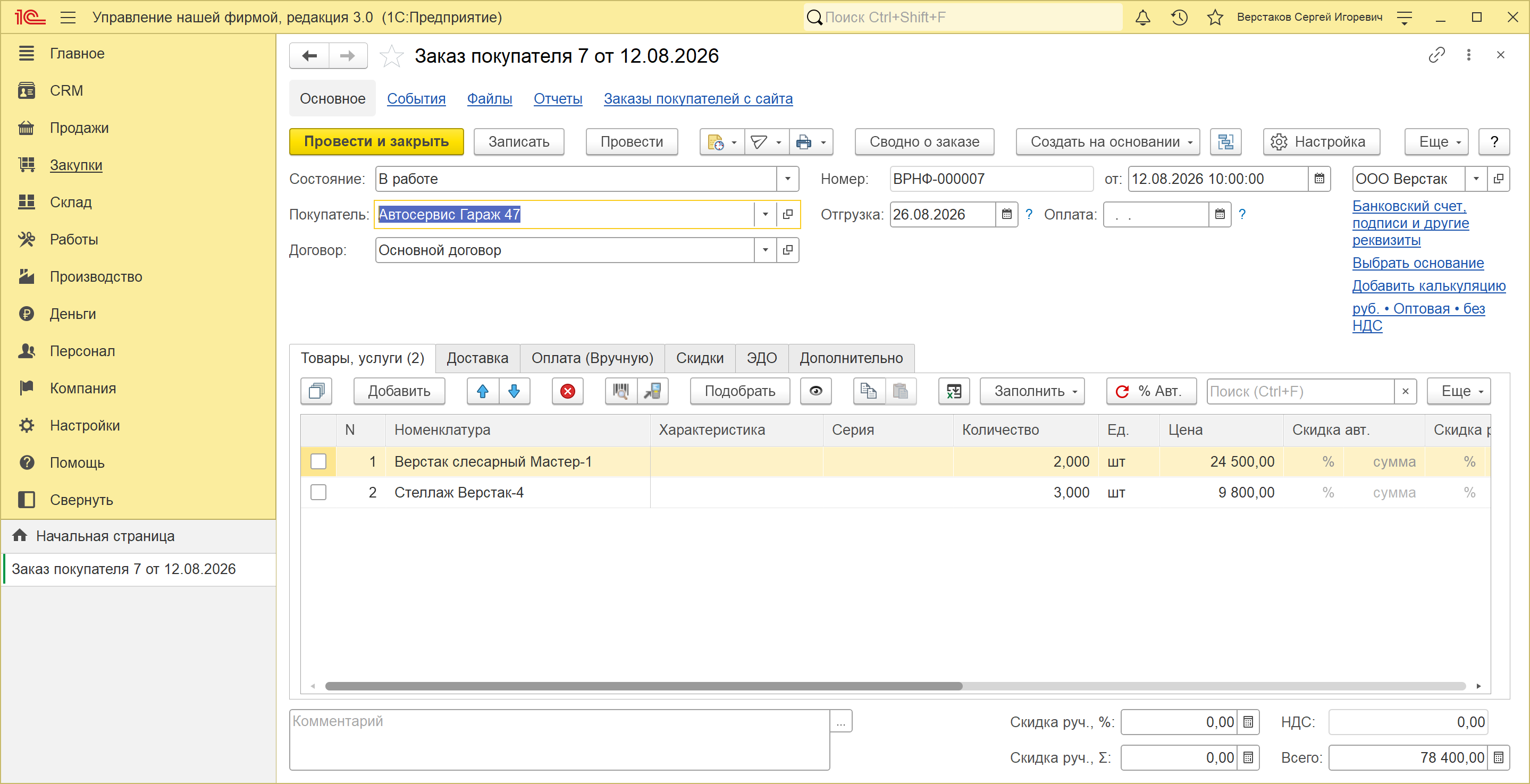Open calendar for order date

coord(1319,179)
